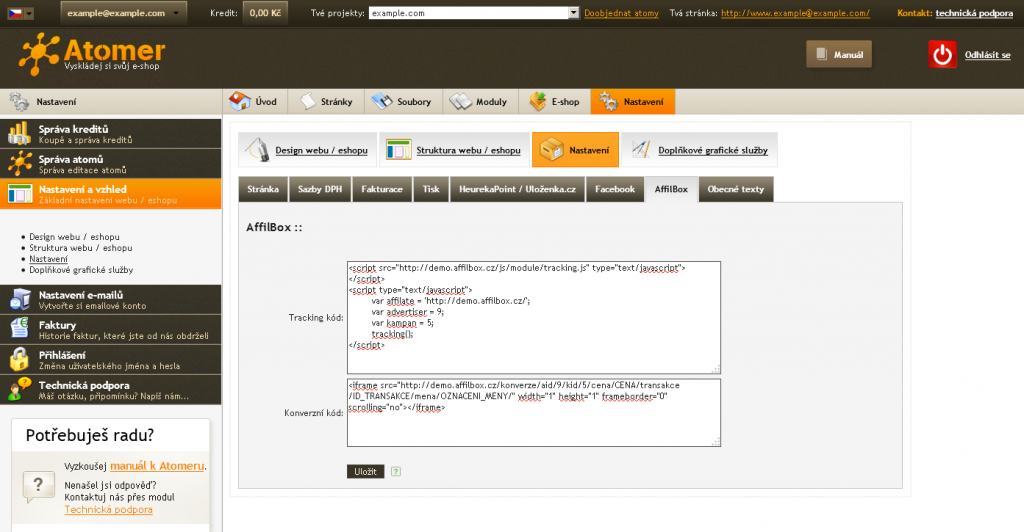This screenshot has height=532, width=1024.
Task: Select the Sazby DPH tab
Action: (319, 189)
